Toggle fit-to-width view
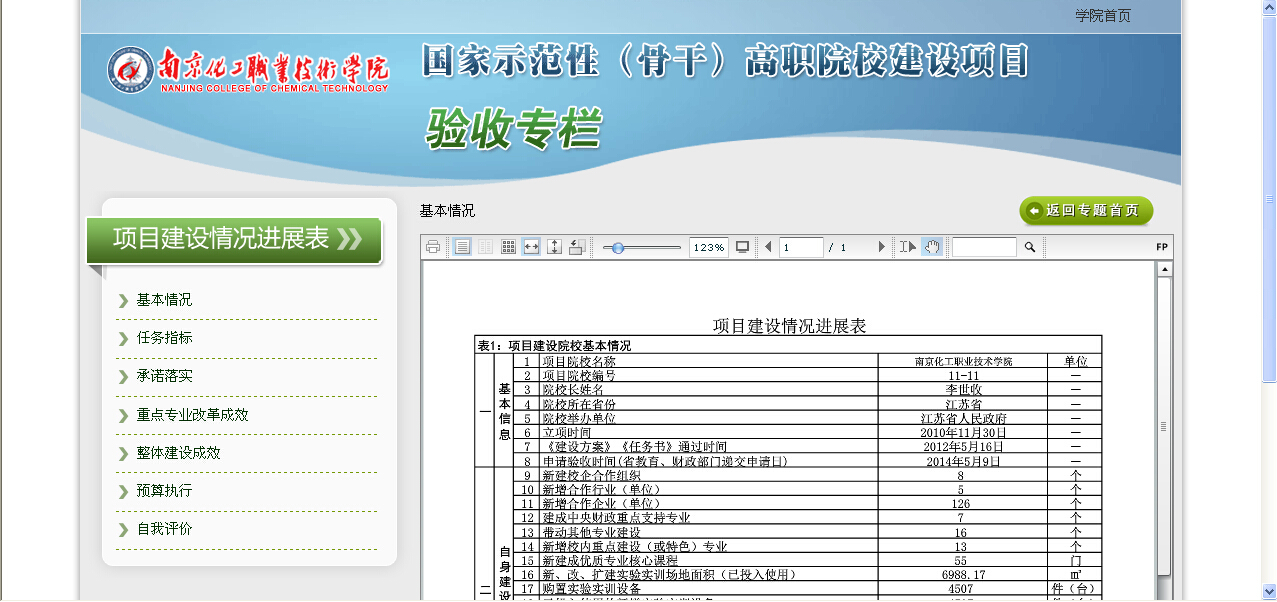 point(531,247)
